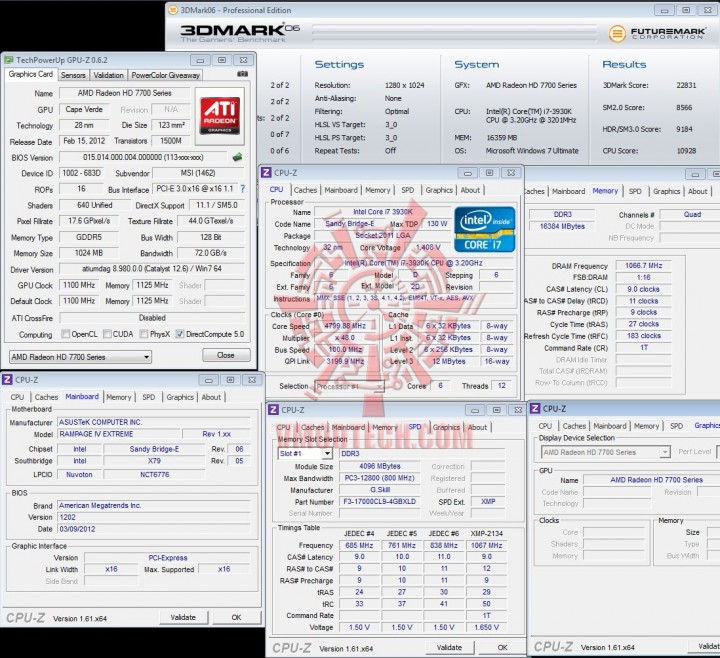Click the CPU-Z icon in Graphics window title
Viewport: 720px width, 658px height.
click(534, 409)
